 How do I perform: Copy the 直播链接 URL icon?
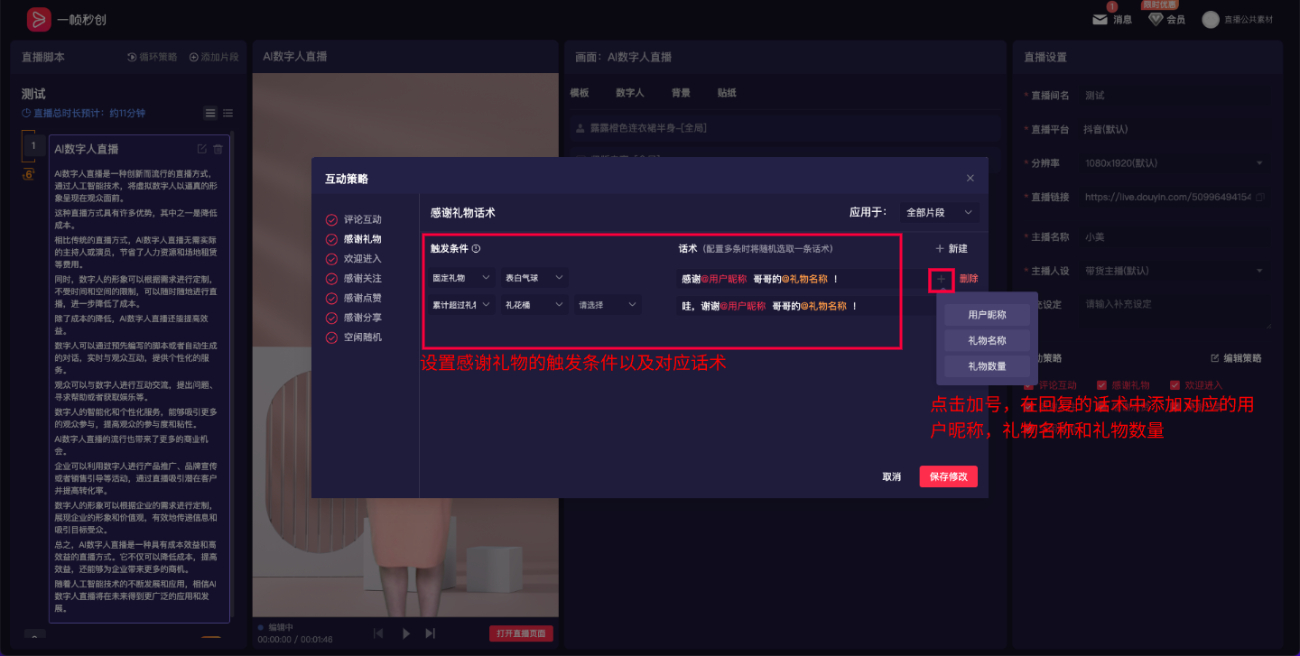1260,197
